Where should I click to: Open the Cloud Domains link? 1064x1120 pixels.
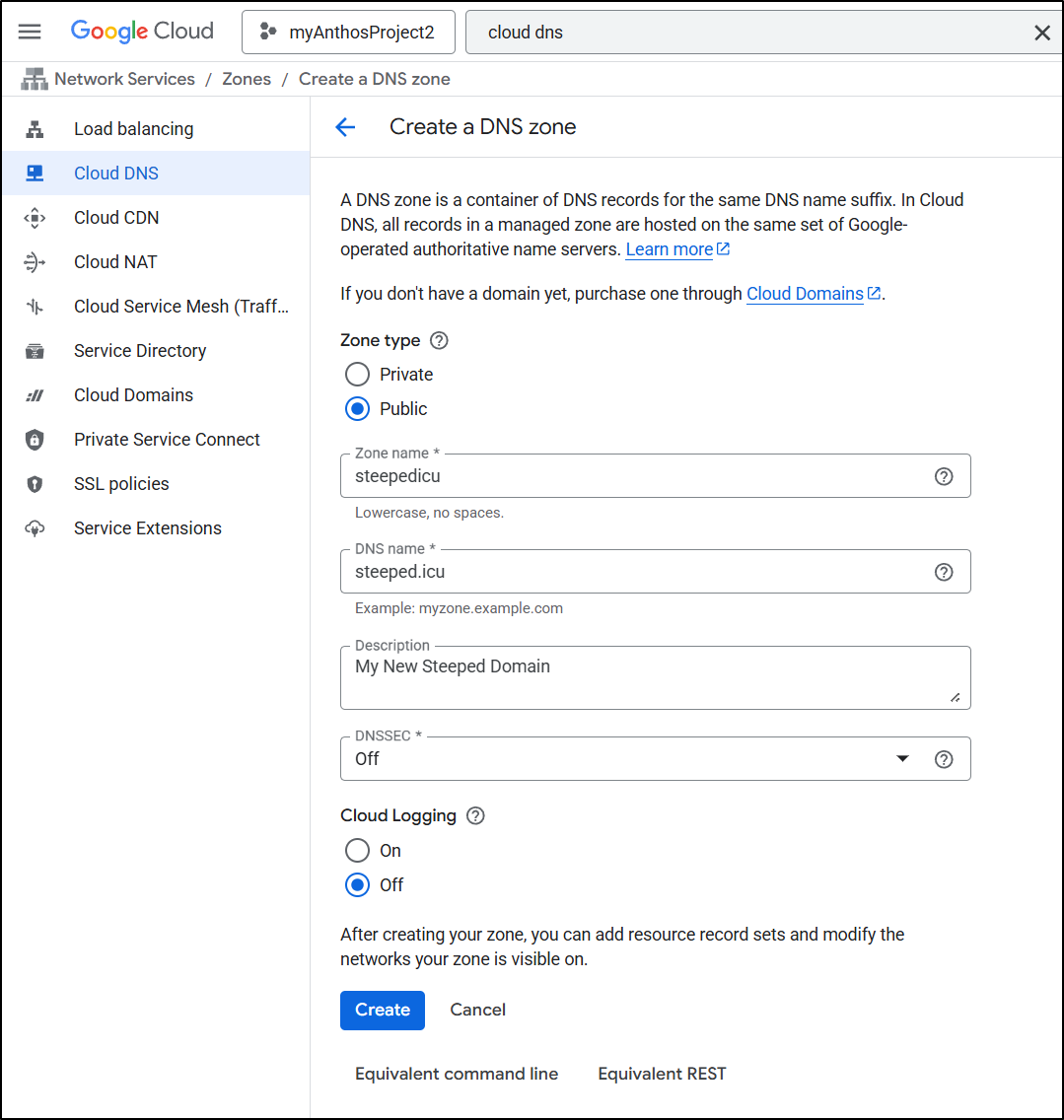click(x=805, y=294)
